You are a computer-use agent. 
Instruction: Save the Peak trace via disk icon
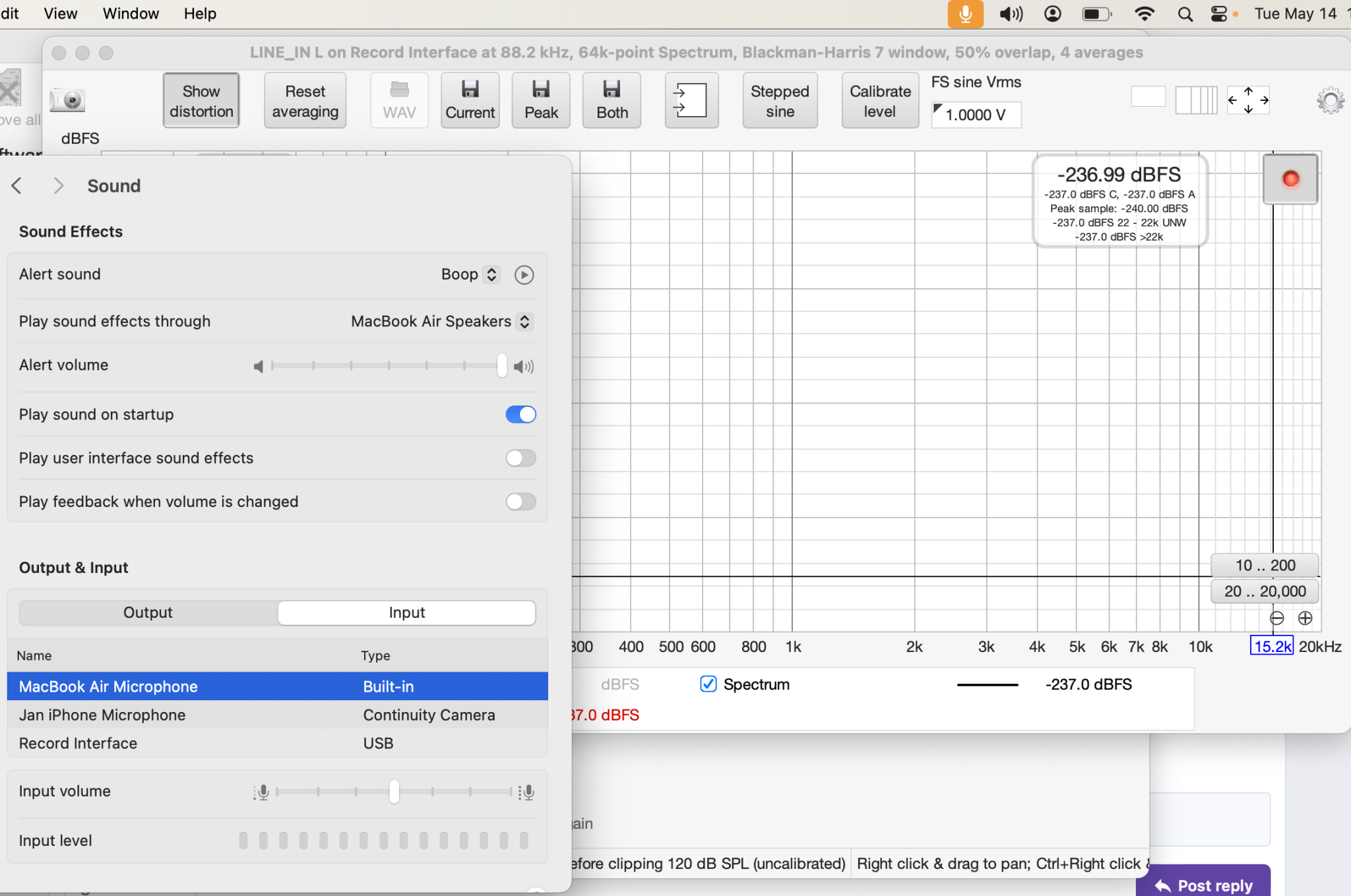click(x=541, y=100)
